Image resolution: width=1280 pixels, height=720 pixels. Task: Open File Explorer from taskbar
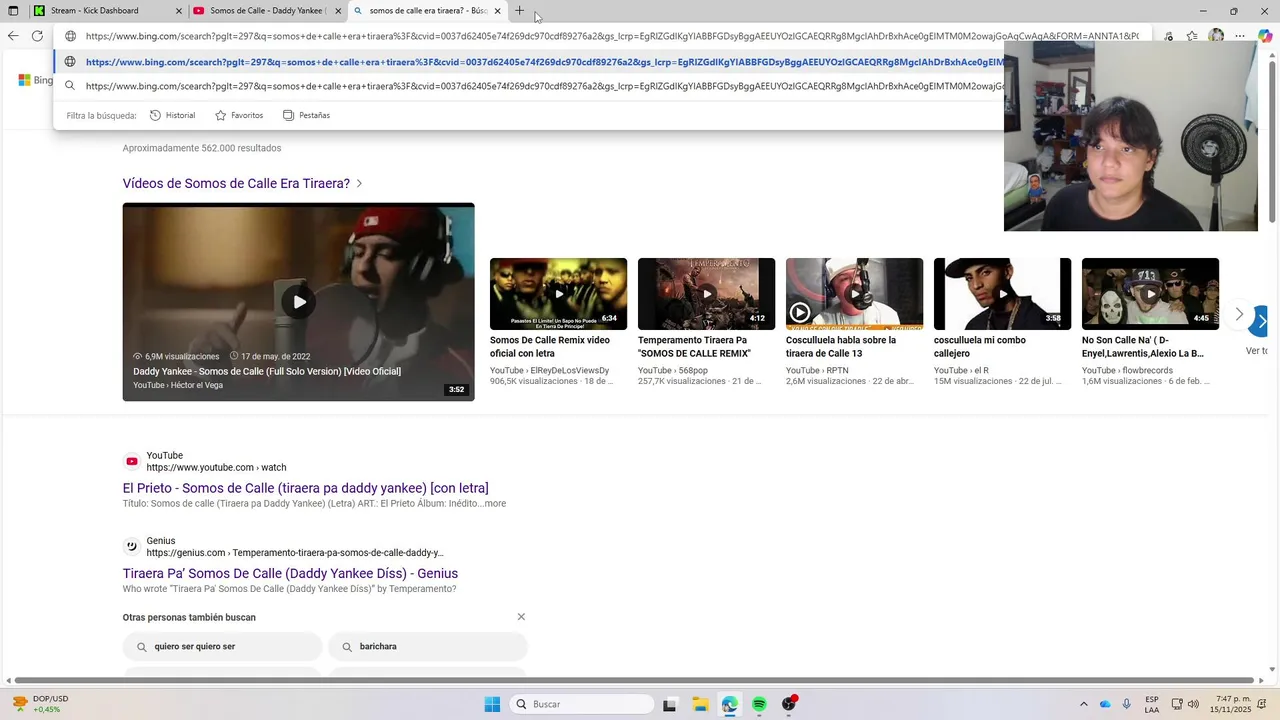tap(700, 704)
